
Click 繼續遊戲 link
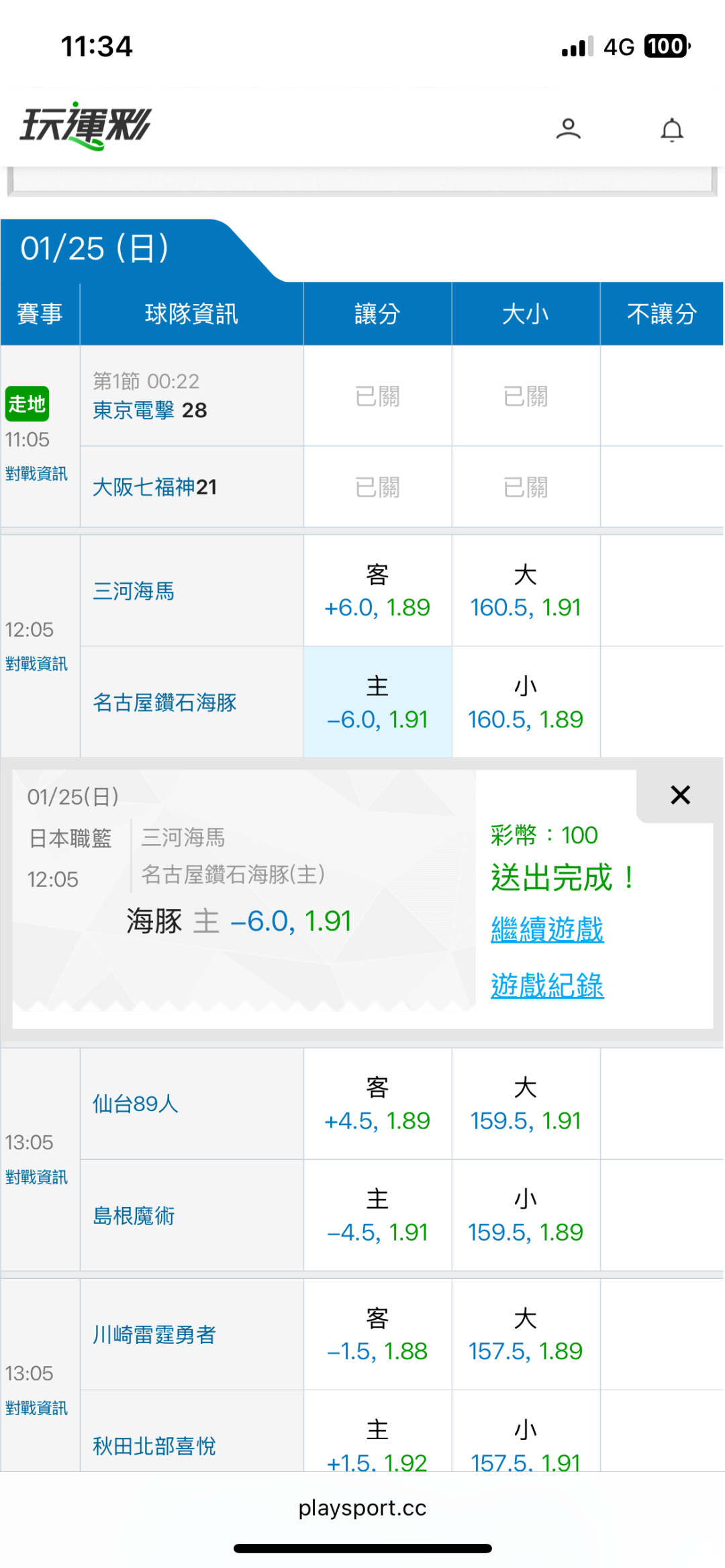click(x=547, y=930)
